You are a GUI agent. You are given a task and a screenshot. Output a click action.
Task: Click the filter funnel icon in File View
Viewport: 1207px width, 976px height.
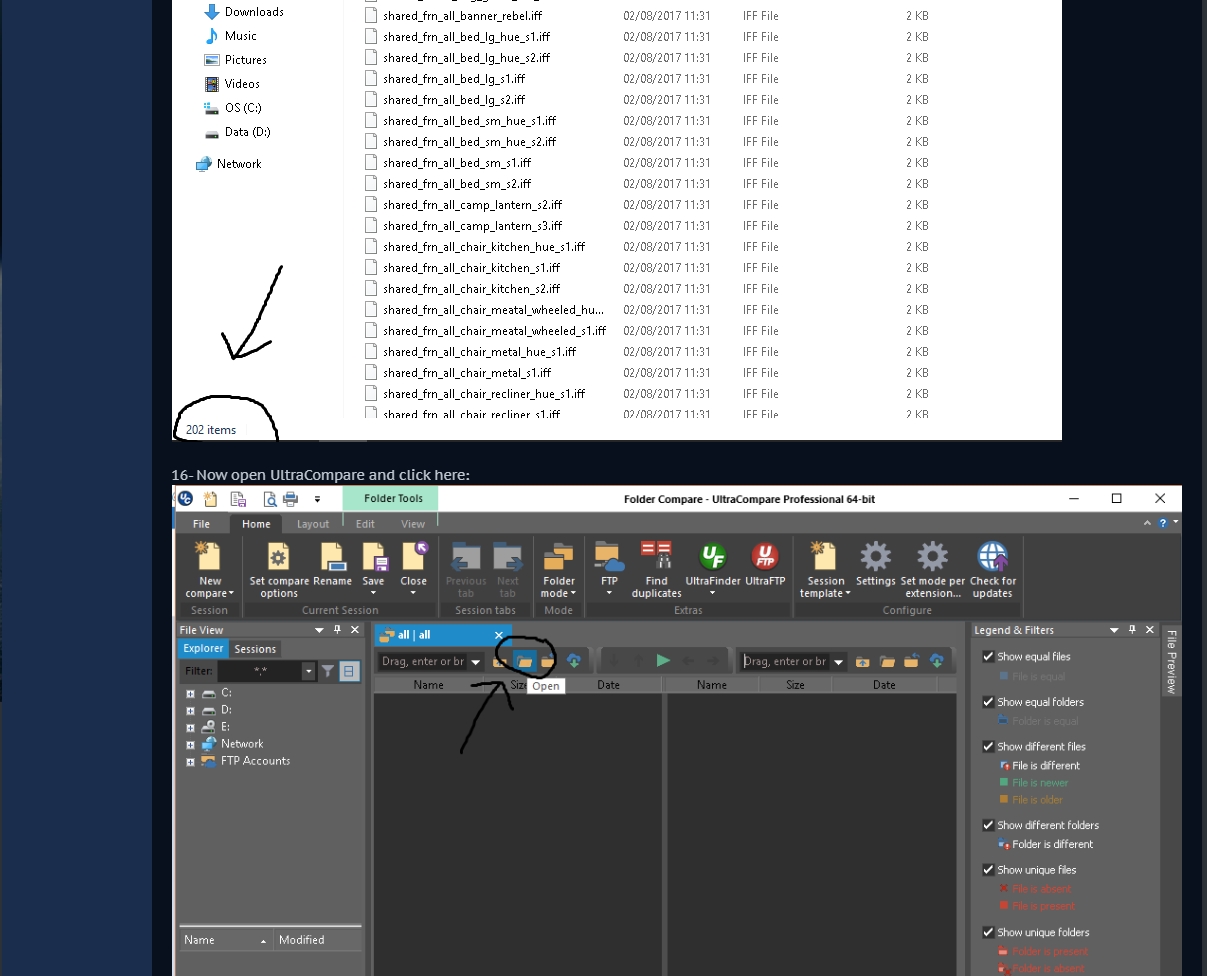click(x=327, y=672)
